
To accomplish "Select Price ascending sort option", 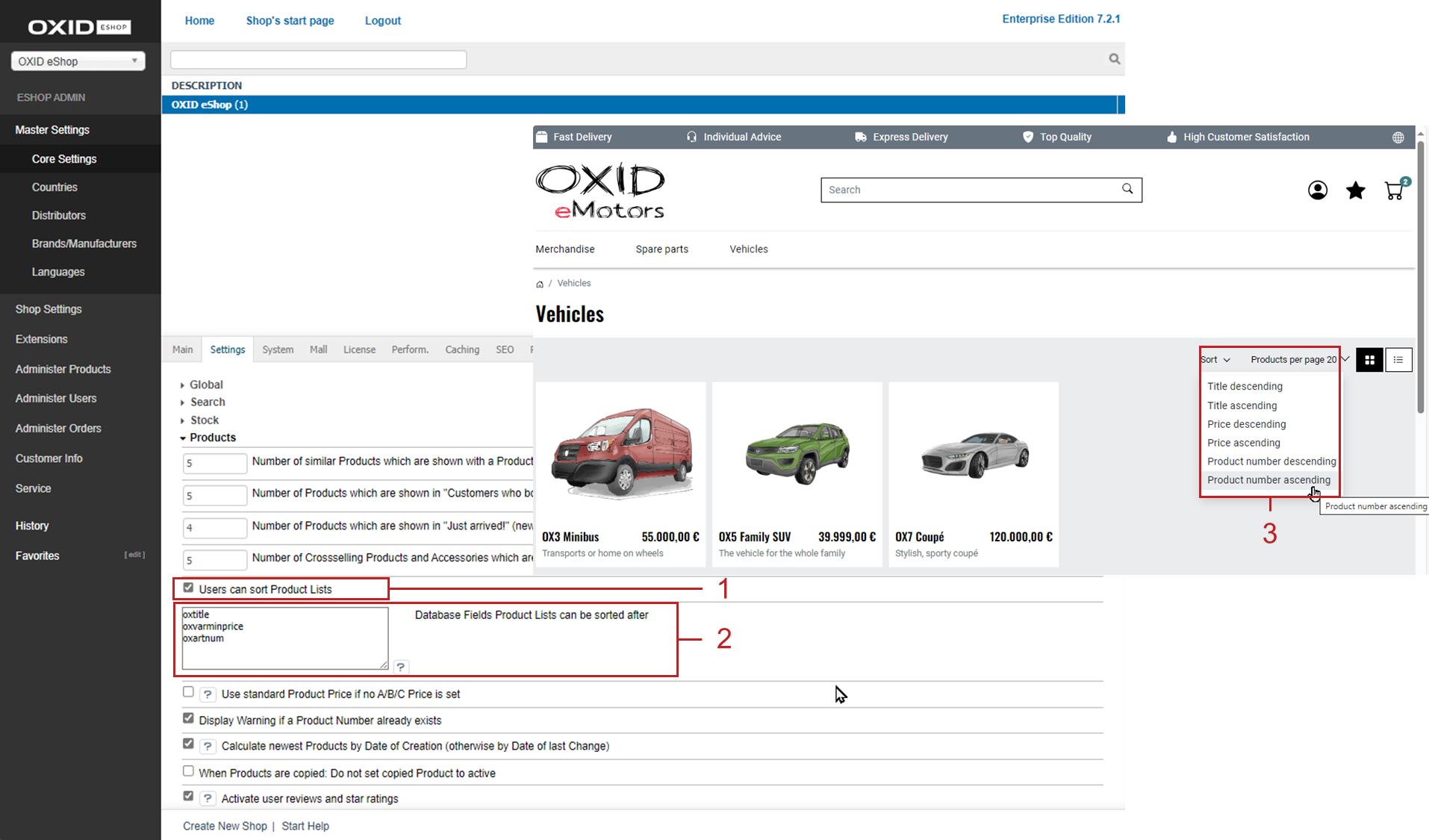I will [1243, 443].
